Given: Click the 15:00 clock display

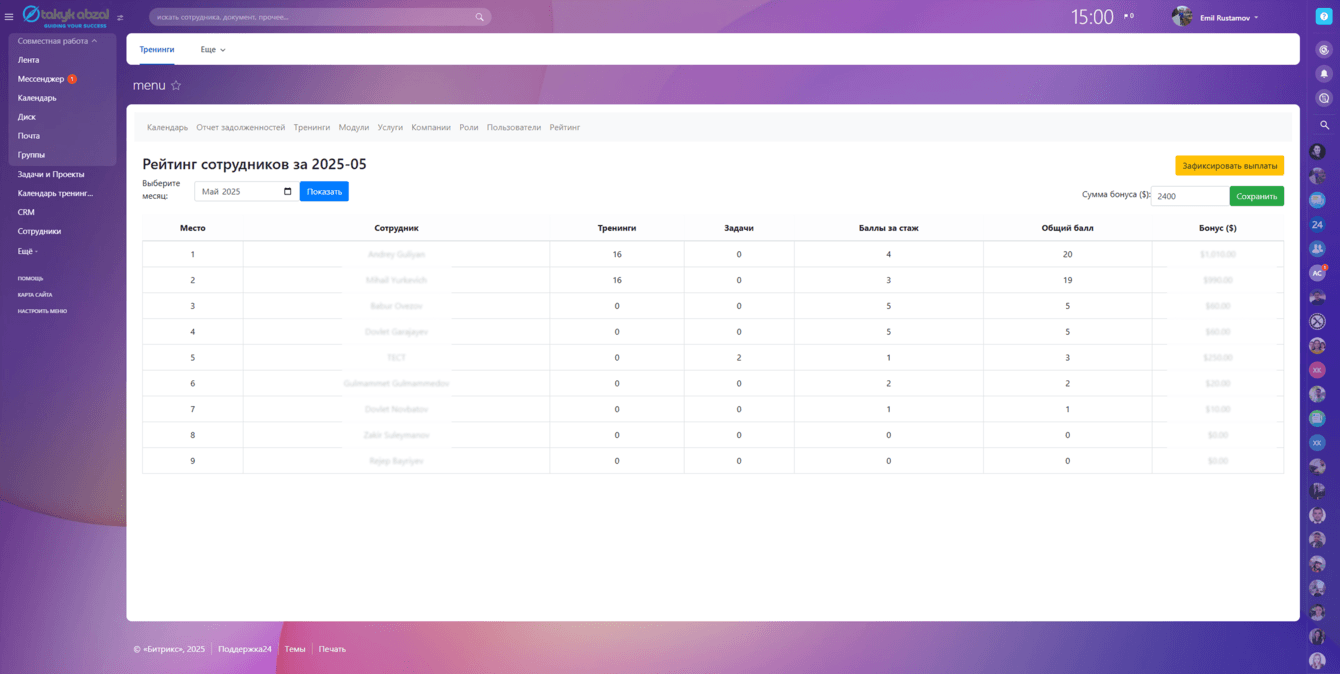Looking at the screenshot, I should coord(1092,17).
